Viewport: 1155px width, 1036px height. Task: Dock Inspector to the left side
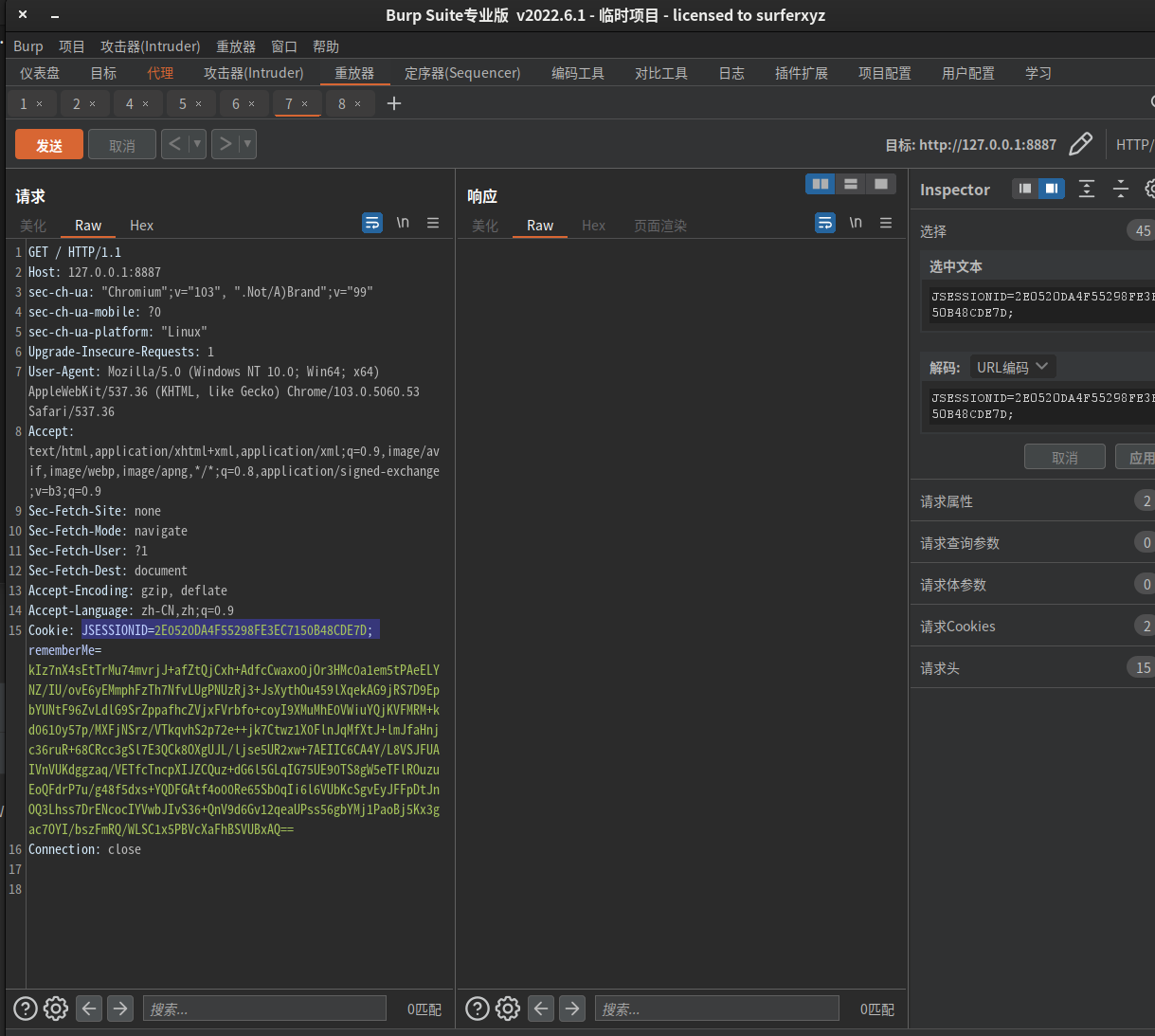[x=1025, y=189]
